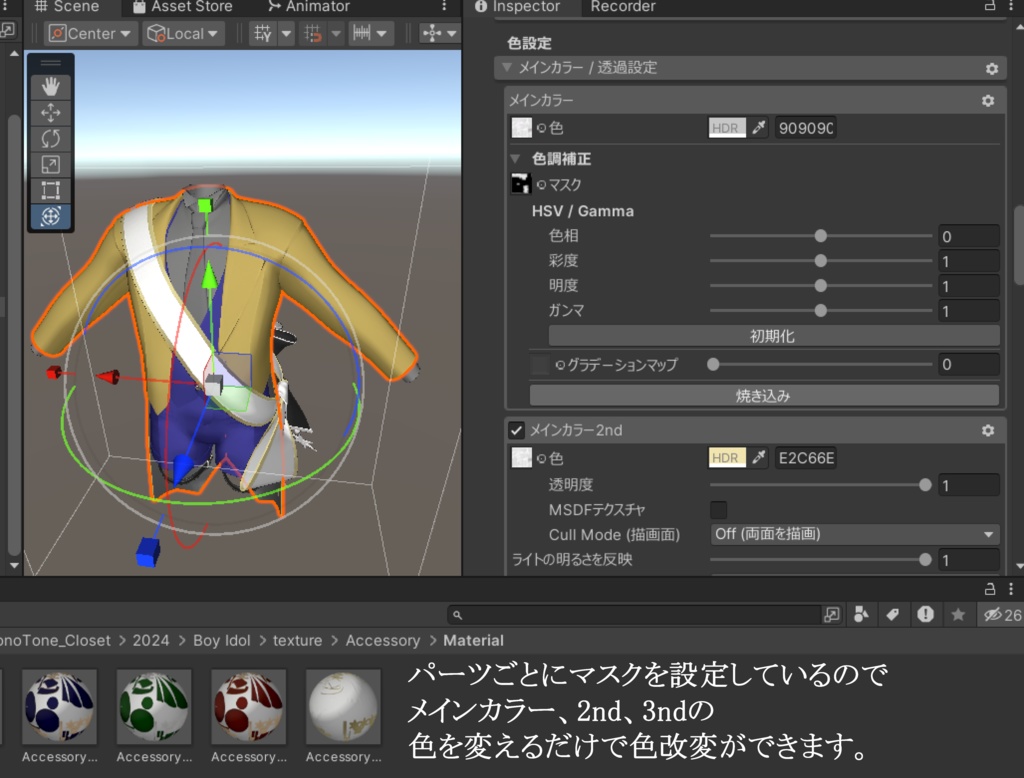Select the red Accessory material thumbnail
Image resolution: width=1024 pixels, height=778 pixels.
(x=249, y=707)
